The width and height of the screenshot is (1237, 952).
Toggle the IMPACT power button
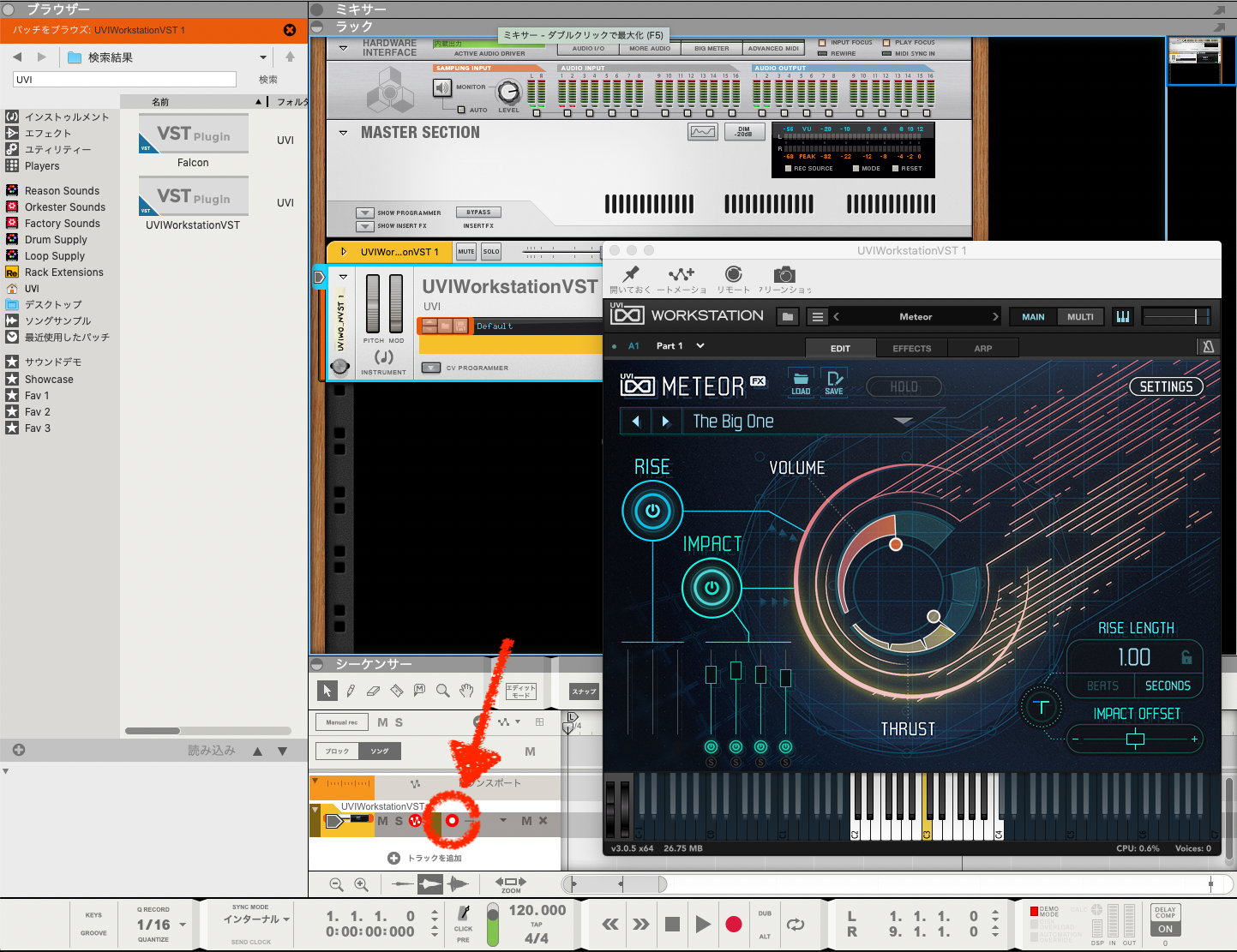[x=712, y=588]
